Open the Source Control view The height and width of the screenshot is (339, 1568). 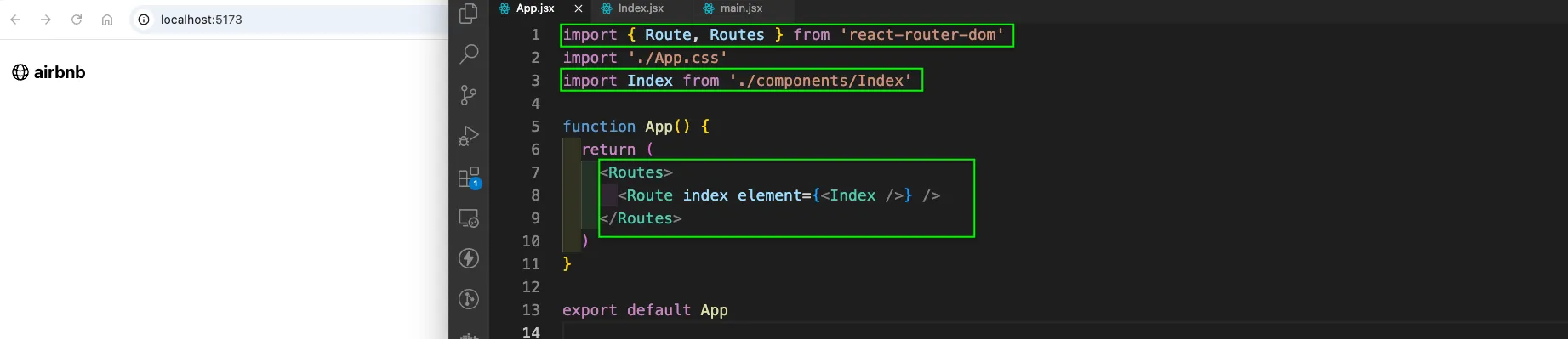click(x=469, y=95)
